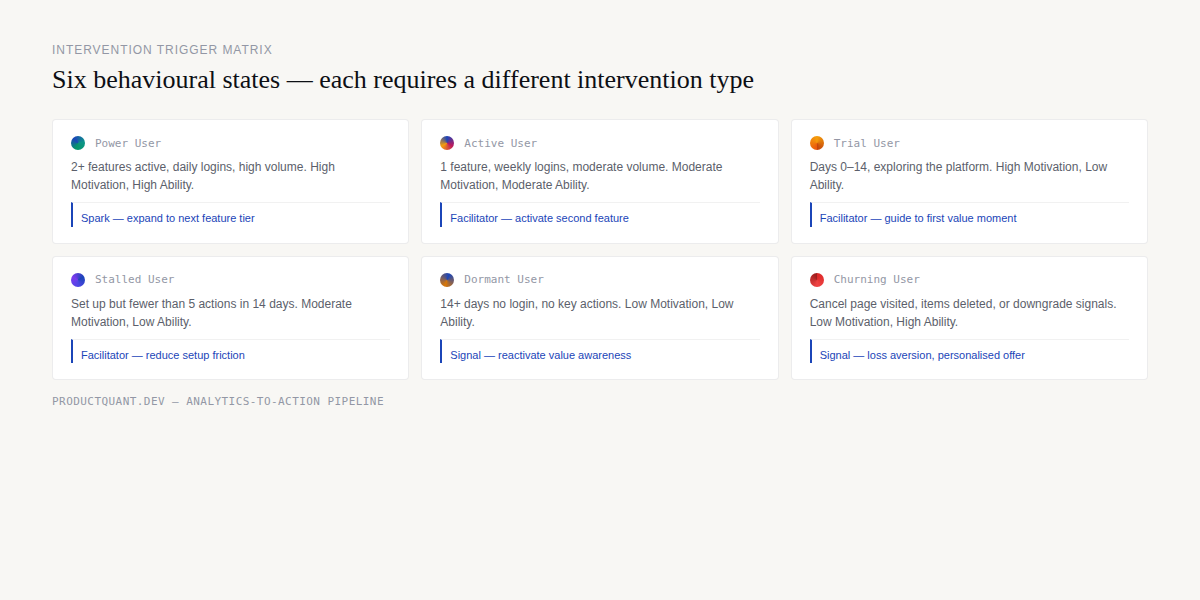The image size is (1200, 600).
Task: Click the "Set up but fewer than 5 actions" description
Action: pos(211,313)
